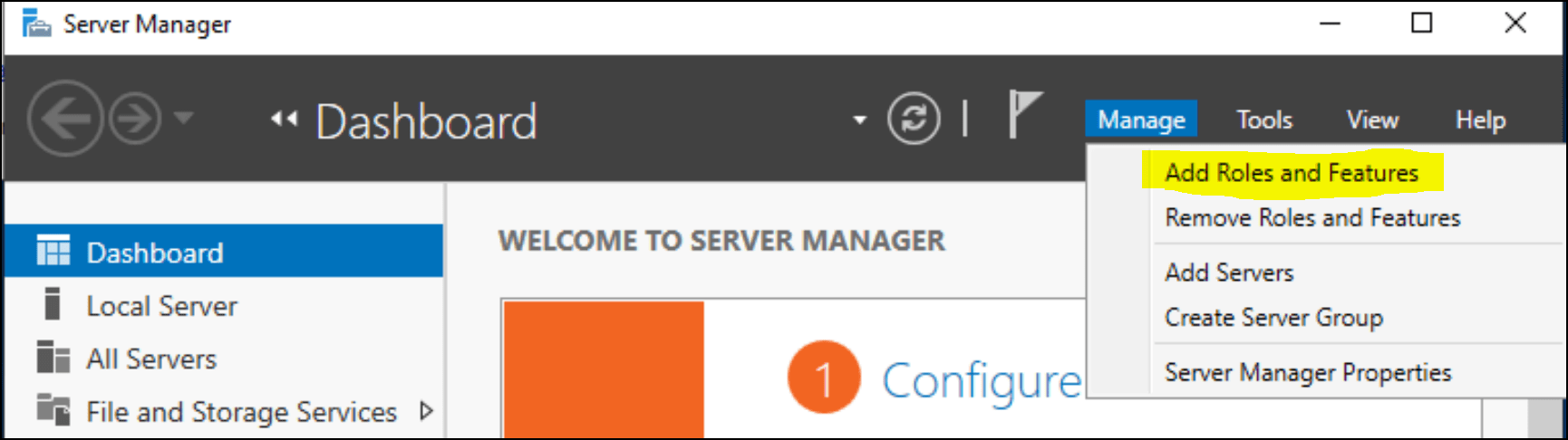Click the double-arrow breadcrumb chevron before Dashboard

(x=284, y=120)
